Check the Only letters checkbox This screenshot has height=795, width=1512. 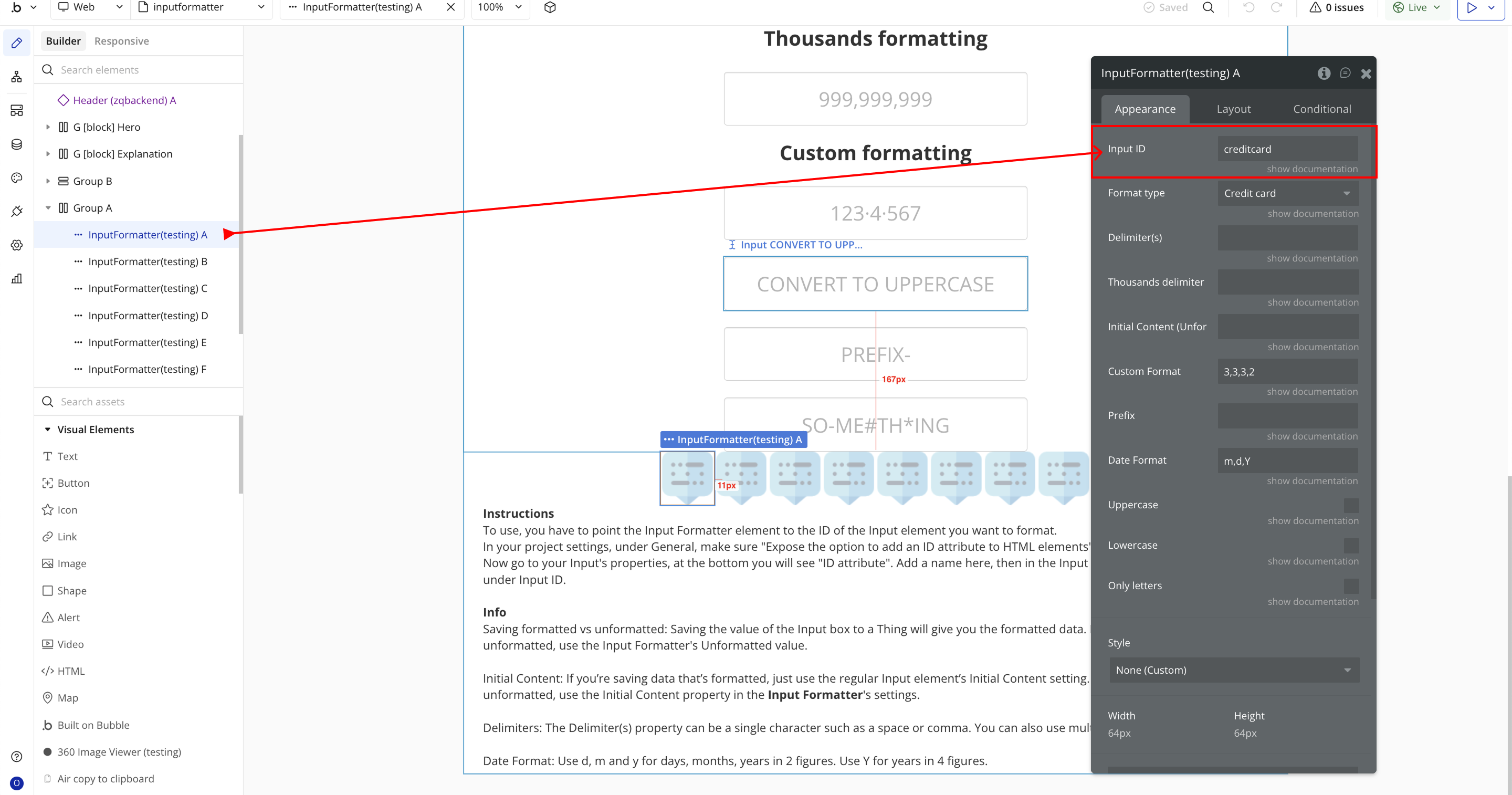click(1351, 585)
